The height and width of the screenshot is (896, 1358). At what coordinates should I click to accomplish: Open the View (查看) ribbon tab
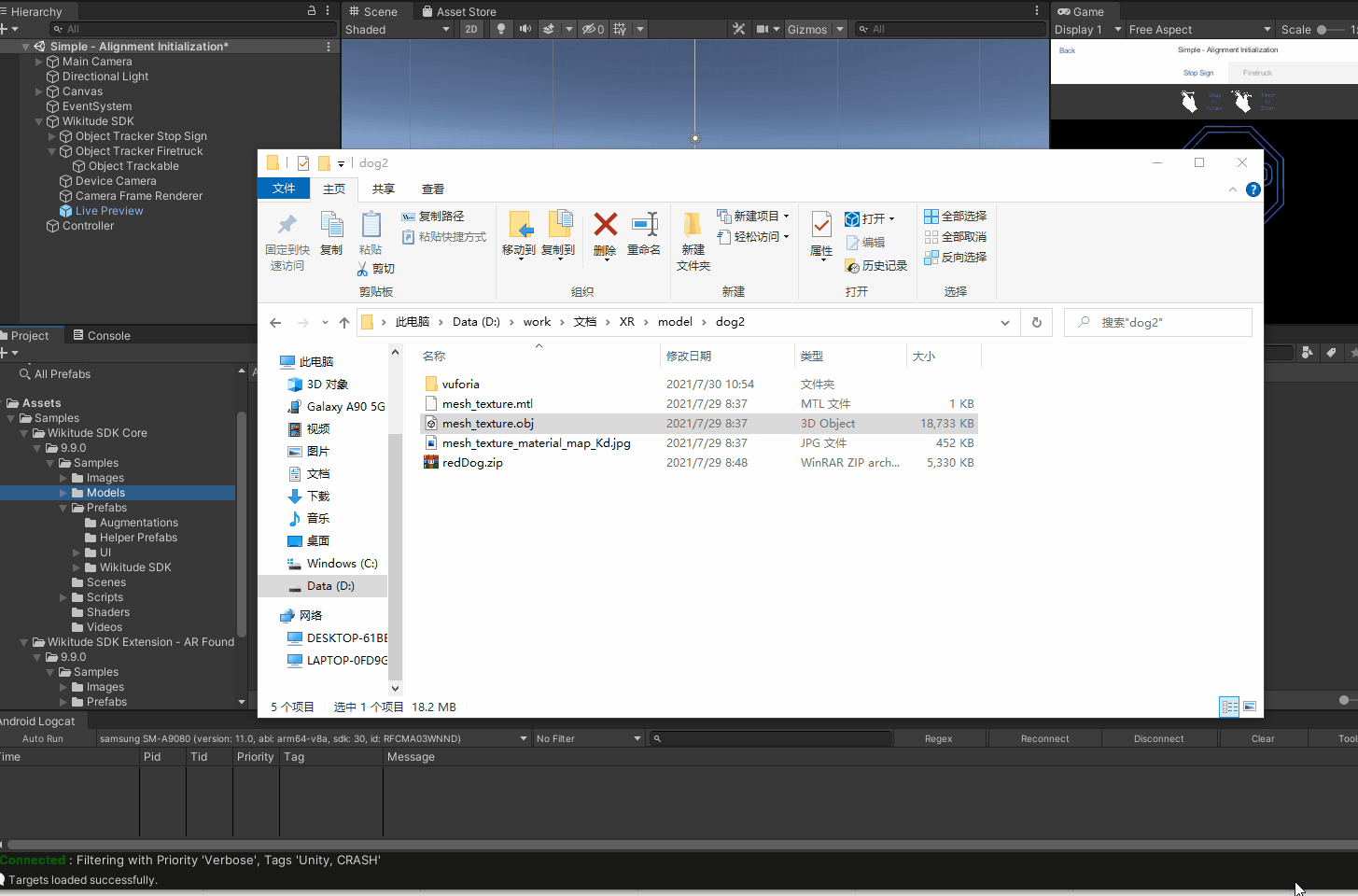(x=433, y=189)
